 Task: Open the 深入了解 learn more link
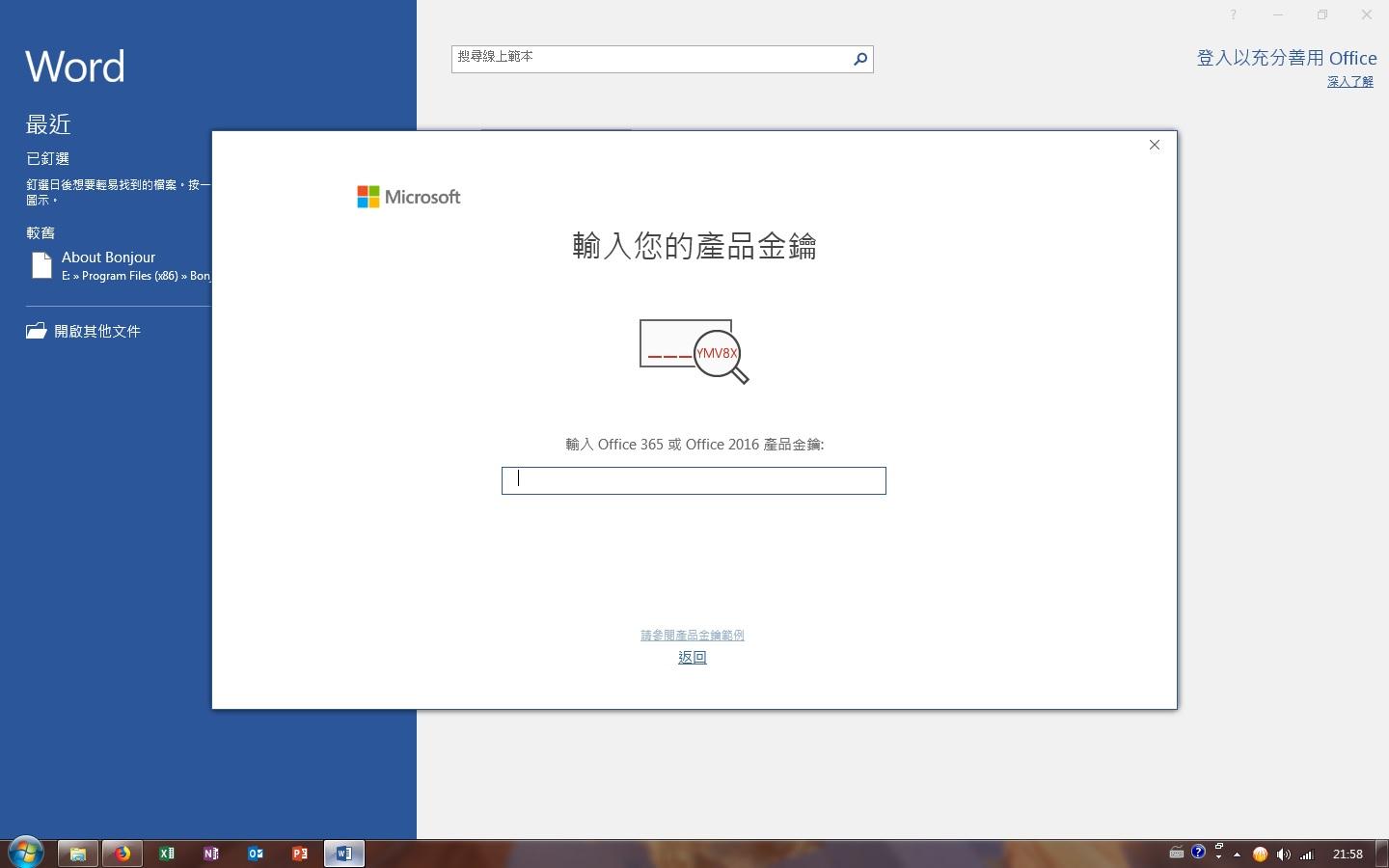tap(1350, 82)
